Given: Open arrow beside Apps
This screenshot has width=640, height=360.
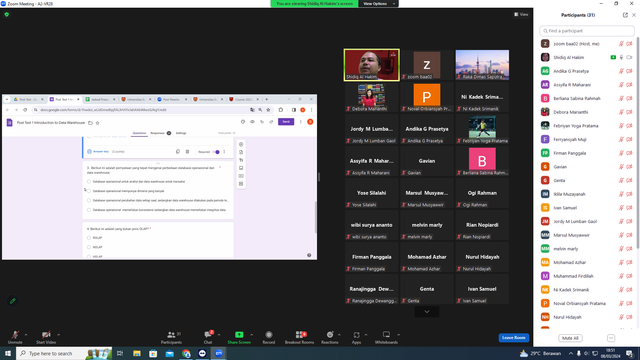Looking at the screenshot, I should coord(366,335).
